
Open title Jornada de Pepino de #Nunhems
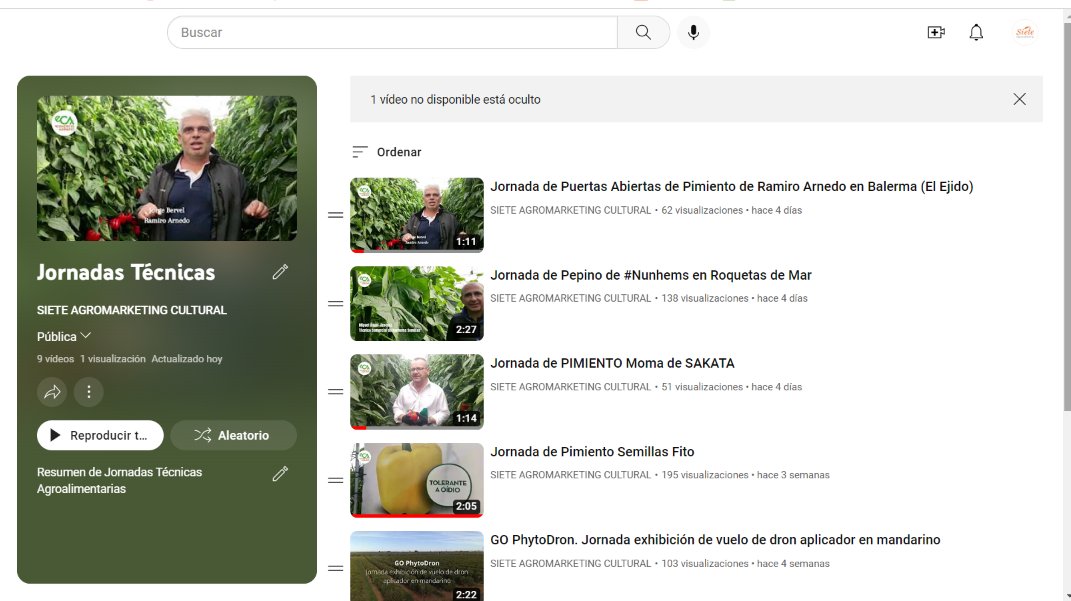tap(651, 275)
